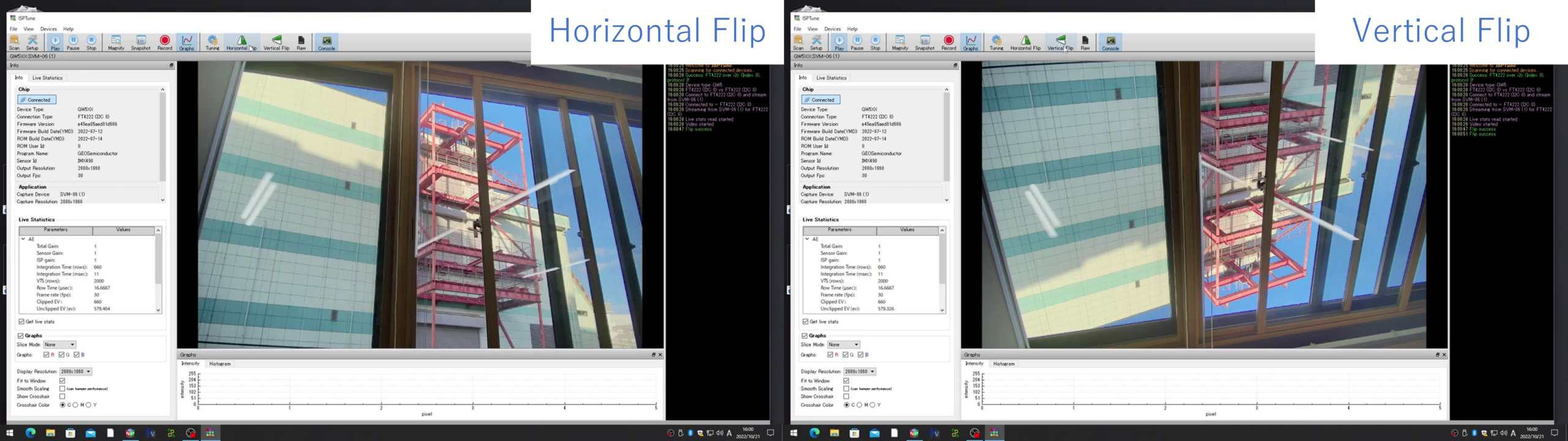This screenshot has height=441, width=1568.
Task: Open Setup tool in the left ISPTune window
Action: point(32,42)
